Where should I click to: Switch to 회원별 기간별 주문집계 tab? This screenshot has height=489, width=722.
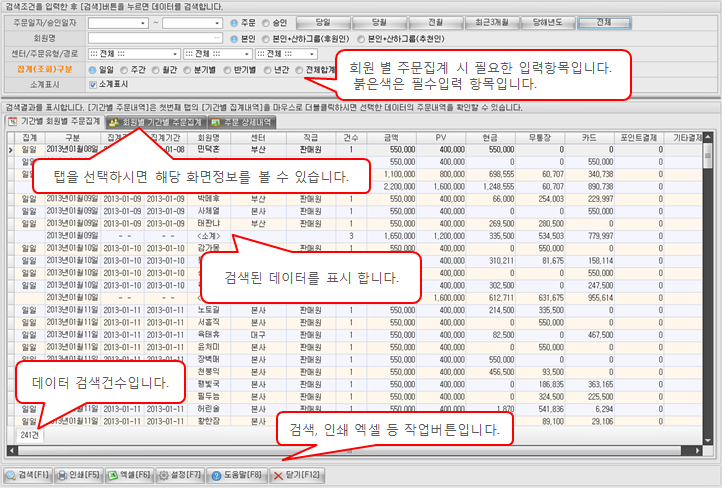157,122
